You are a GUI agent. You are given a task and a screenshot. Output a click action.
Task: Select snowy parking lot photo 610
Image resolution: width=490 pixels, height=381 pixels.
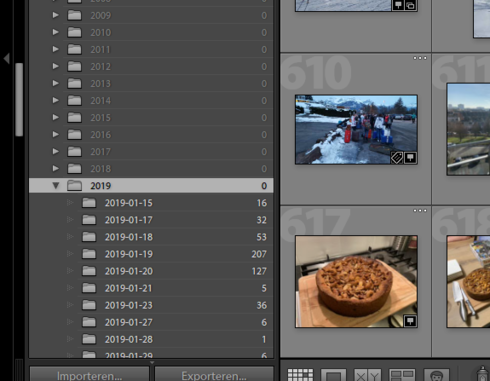click(x=356, y=130)
